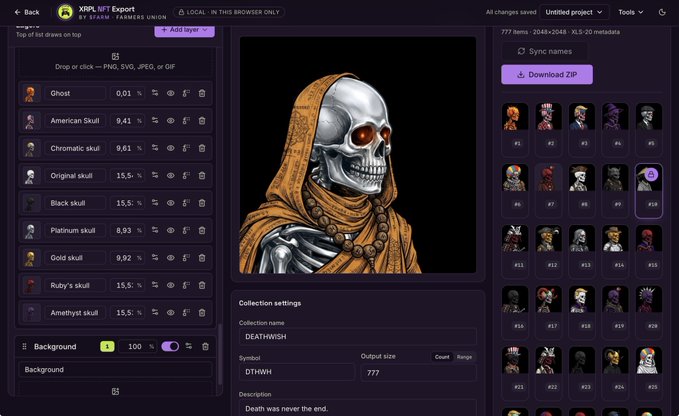The image size is (679, 416).
Task: Delete the Gold skull trait
Action: tap(202, 258)
